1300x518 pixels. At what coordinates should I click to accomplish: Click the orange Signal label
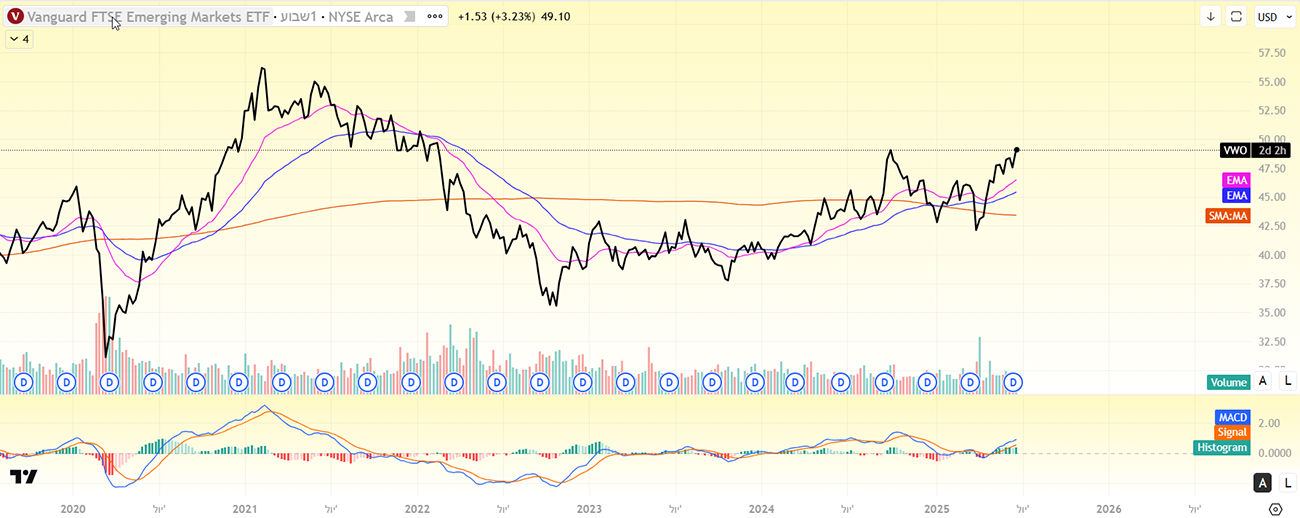click(1232, 432)
